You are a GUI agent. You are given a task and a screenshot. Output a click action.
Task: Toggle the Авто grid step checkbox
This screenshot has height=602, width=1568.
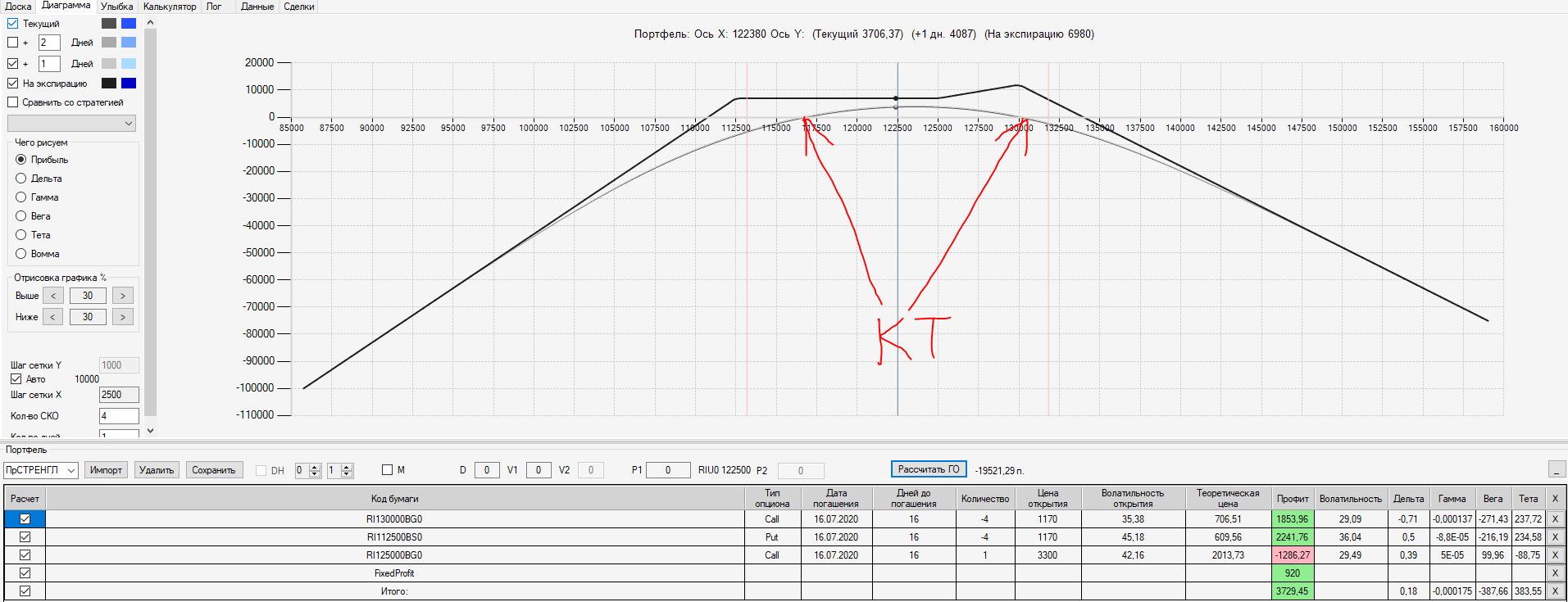16,379
